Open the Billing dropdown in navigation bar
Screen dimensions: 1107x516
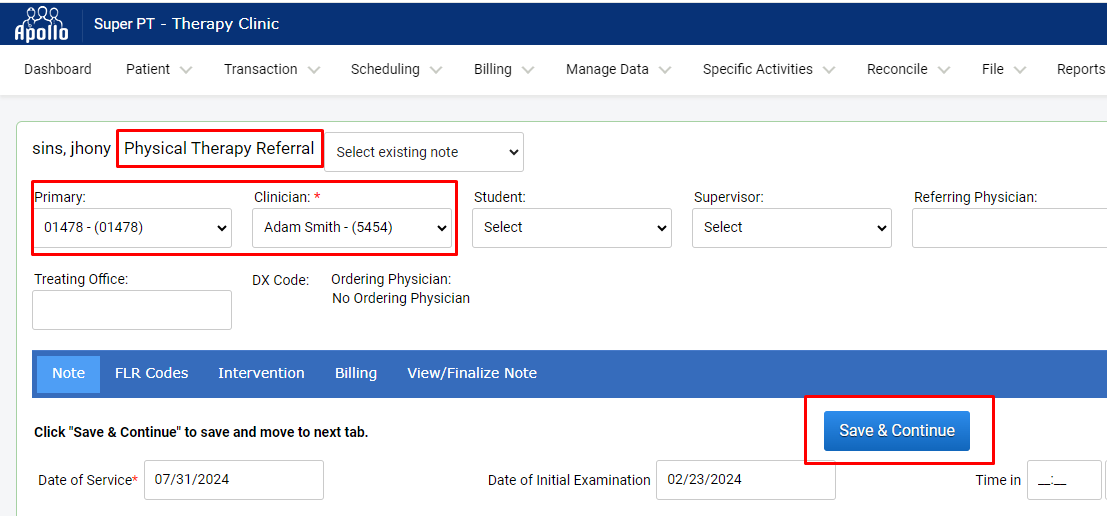pyautogui.click(x=504, y=69)
